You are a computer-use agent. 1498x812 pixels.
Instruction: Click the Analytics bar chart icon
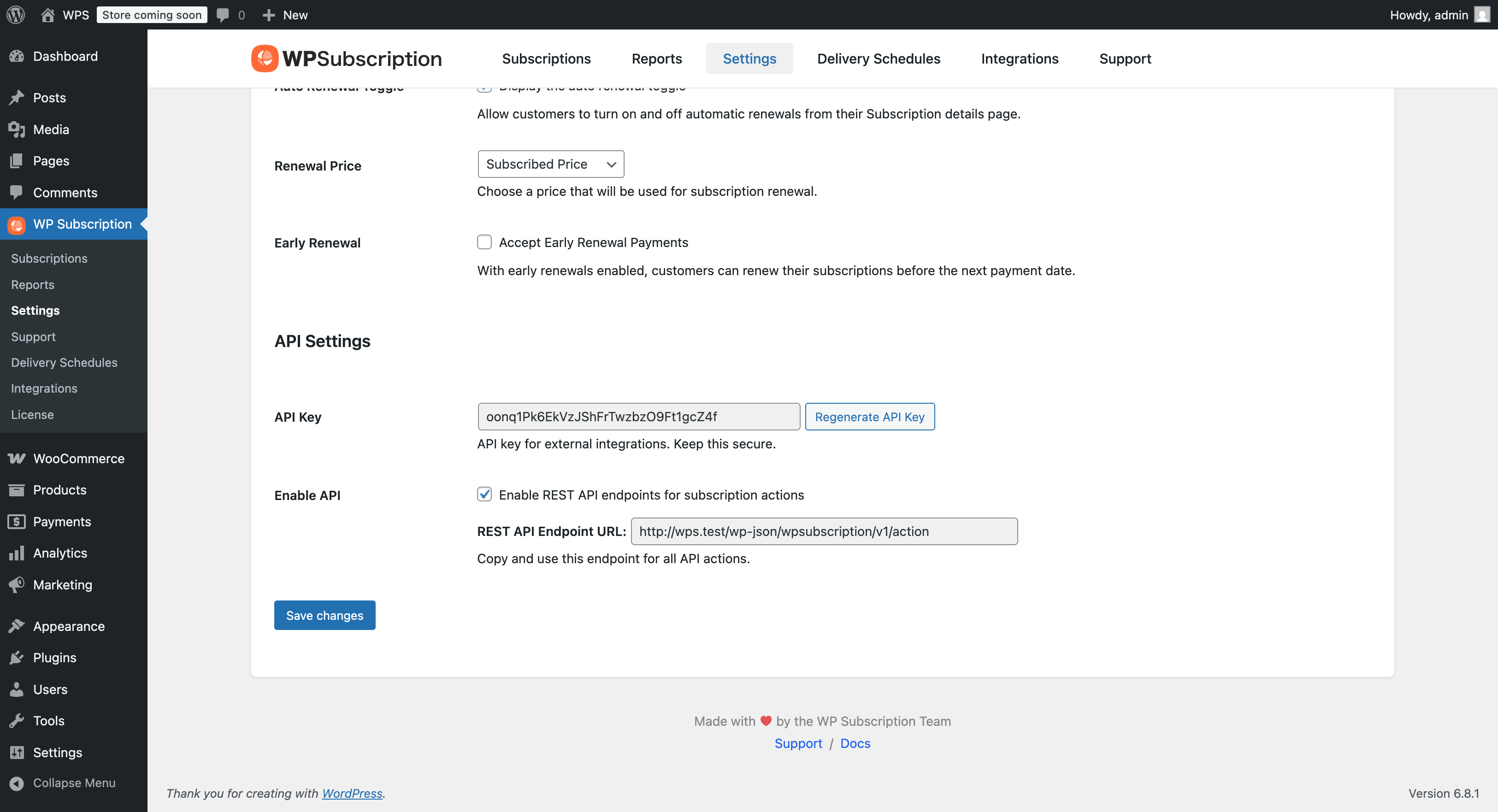click(x=16, y=553)
